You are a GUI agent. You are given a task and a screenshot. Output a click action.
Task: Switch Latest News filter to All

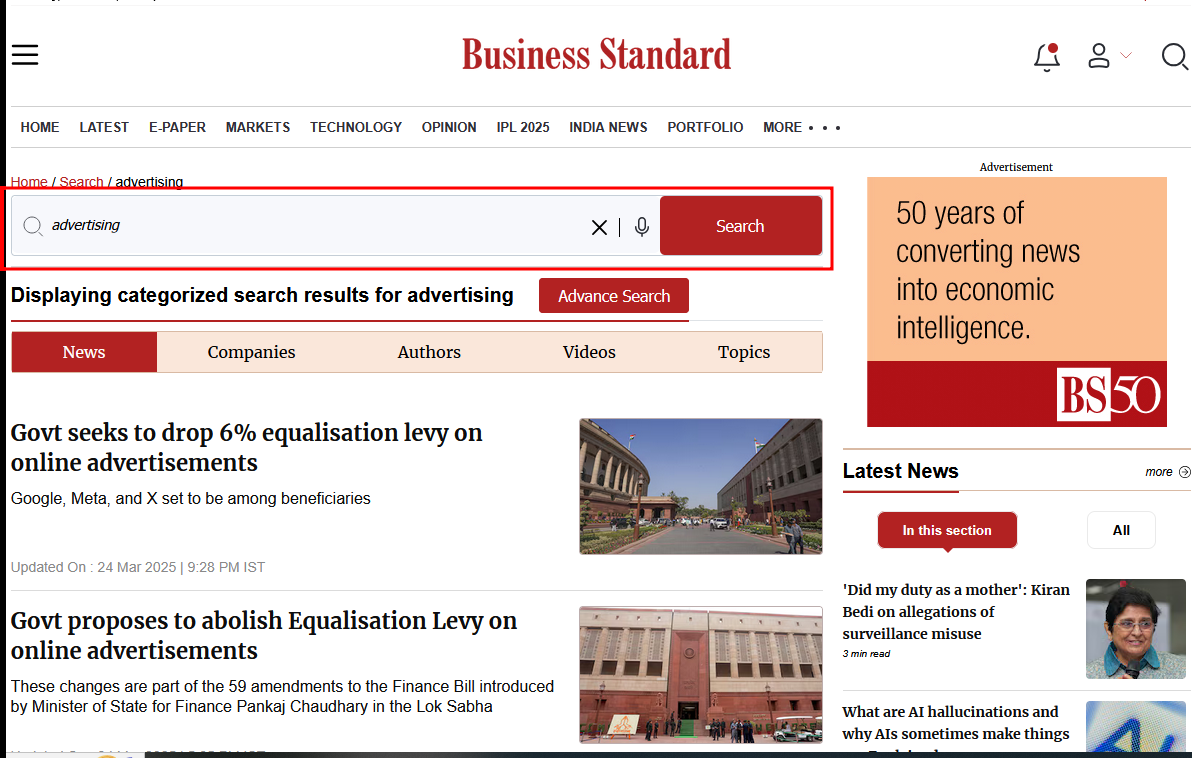[x=1121, y=530]
